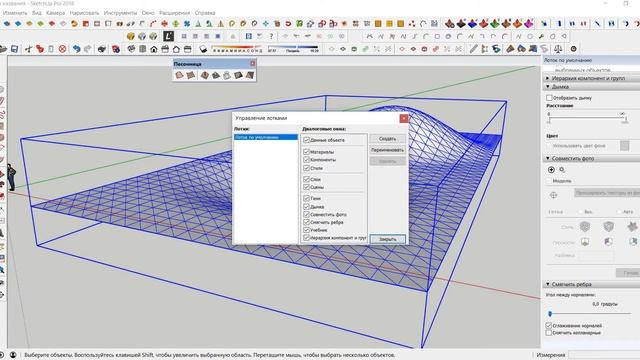Enable the Отобразить дымку checkbox
This screenshot has width=640, height=360.
[x=549, y=98]
